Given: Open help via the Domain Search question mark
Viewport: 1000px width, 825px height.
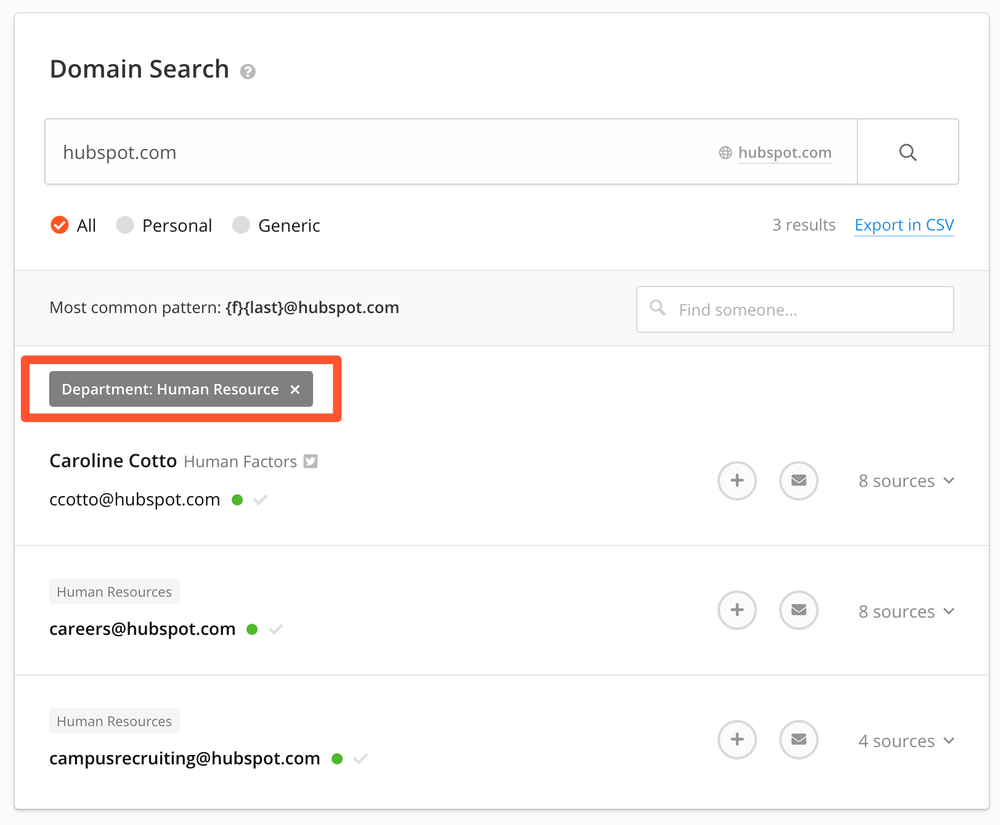Looking at the screenshot, I should (x=248, y=70).
